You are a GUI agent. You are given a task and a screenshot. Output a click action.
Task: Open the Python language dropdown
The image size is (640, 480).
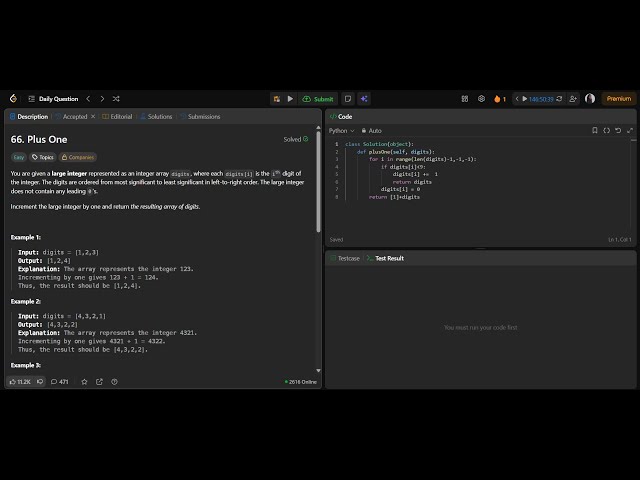341,130
